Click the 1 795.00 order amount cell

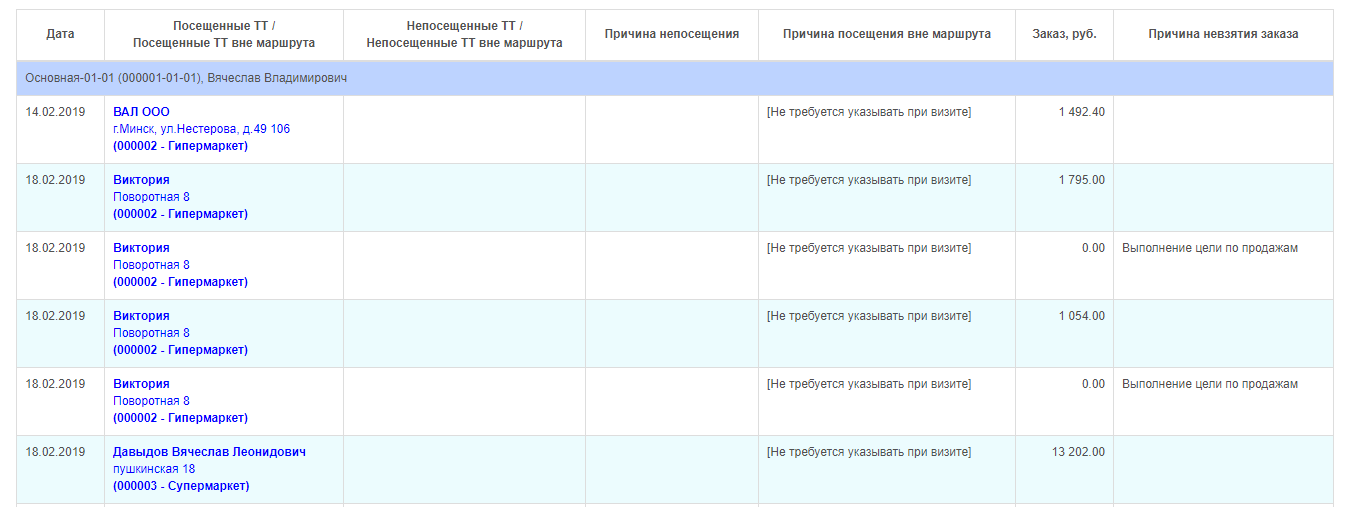pyautogui.click(x=1081, y=180)
